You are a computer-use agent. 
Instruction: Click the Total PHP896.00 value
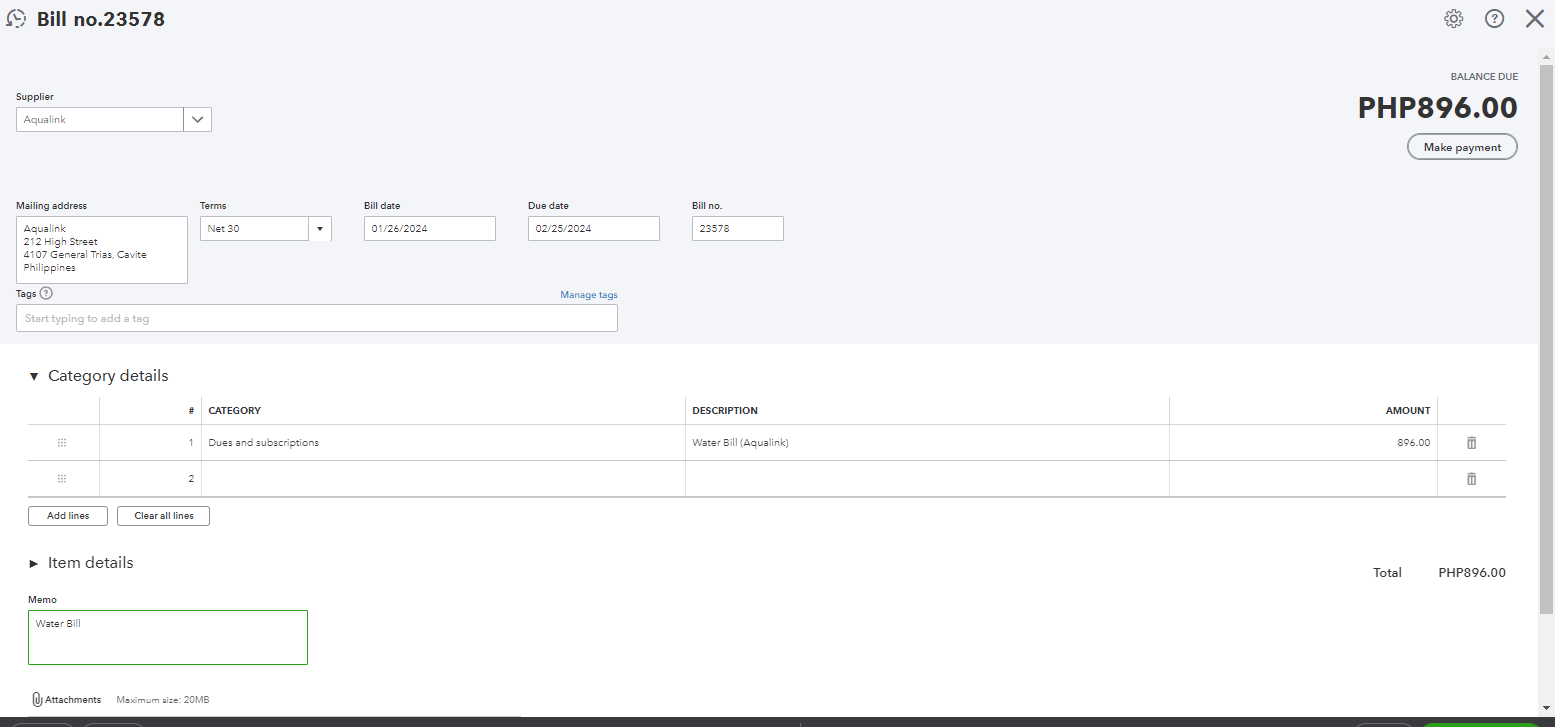point(1472,573)
